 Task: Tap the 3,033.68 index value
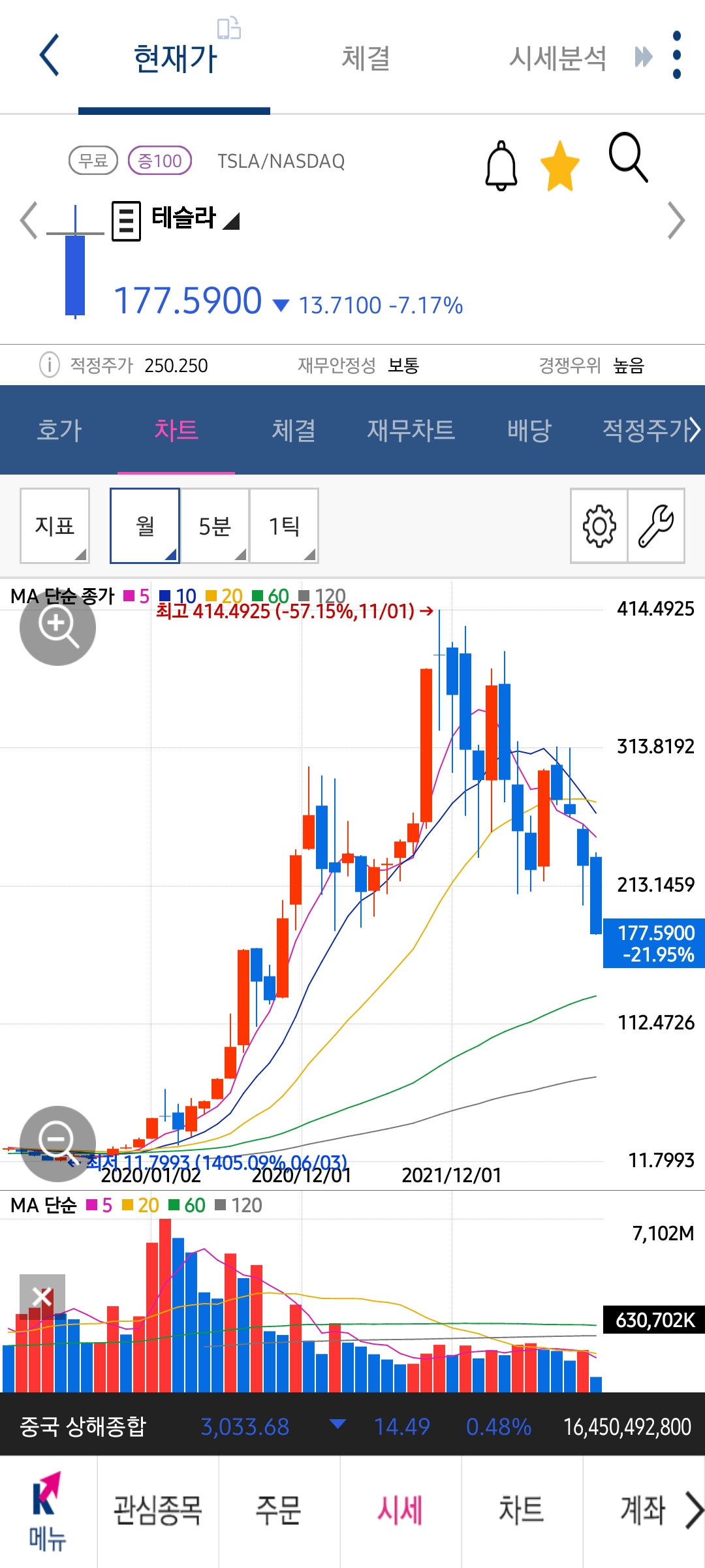point(245,1427)
